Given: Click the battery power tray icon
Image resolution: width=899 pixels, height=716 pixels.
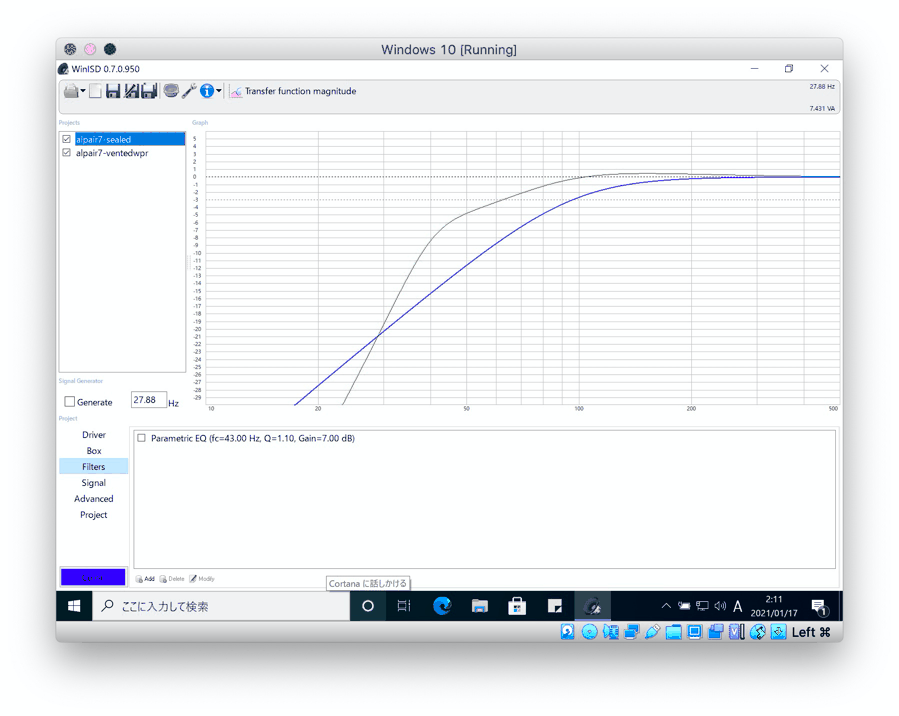Looking at the screenshot, I should (684, 605).
